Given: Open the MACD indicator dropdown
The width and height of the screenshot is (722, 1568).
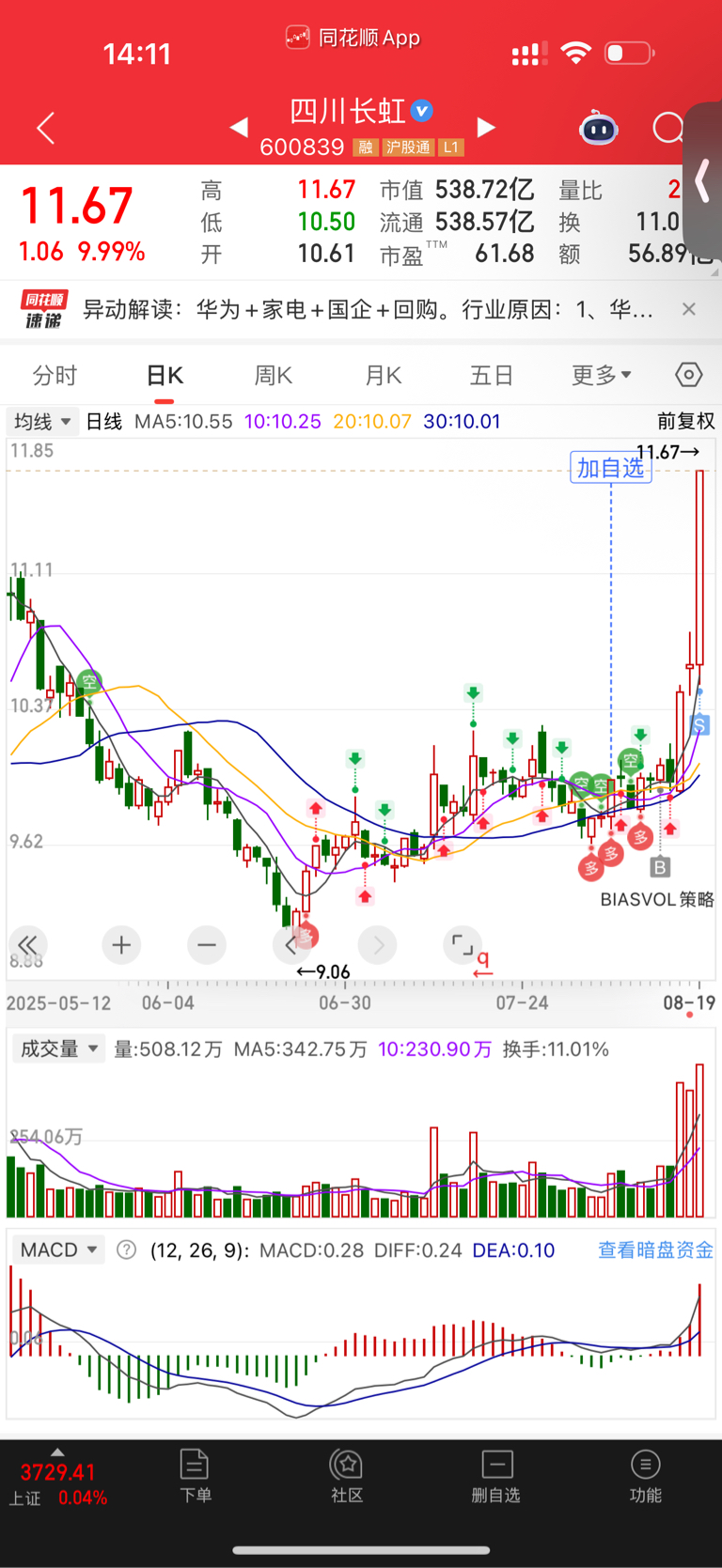Looking at the screenshot, I should (x=58, y=1250).
